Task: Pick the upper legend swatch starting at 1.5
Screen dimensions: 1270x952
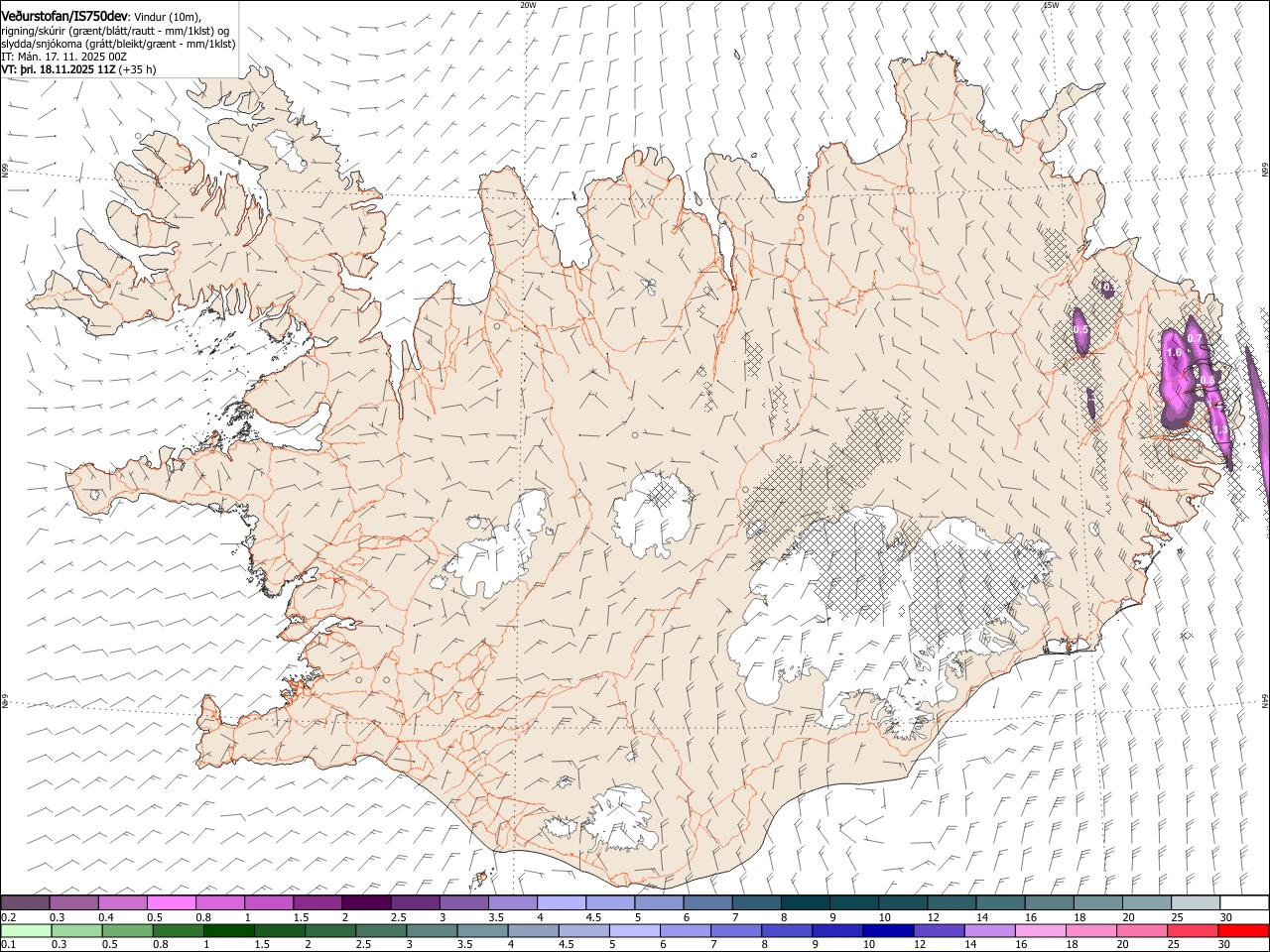Action: (x=317, y=903)
